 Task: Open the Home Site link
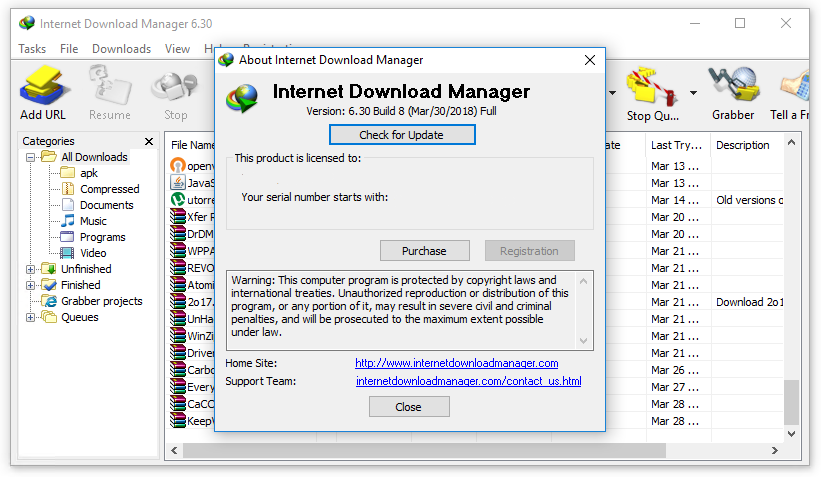pos(457,363)
